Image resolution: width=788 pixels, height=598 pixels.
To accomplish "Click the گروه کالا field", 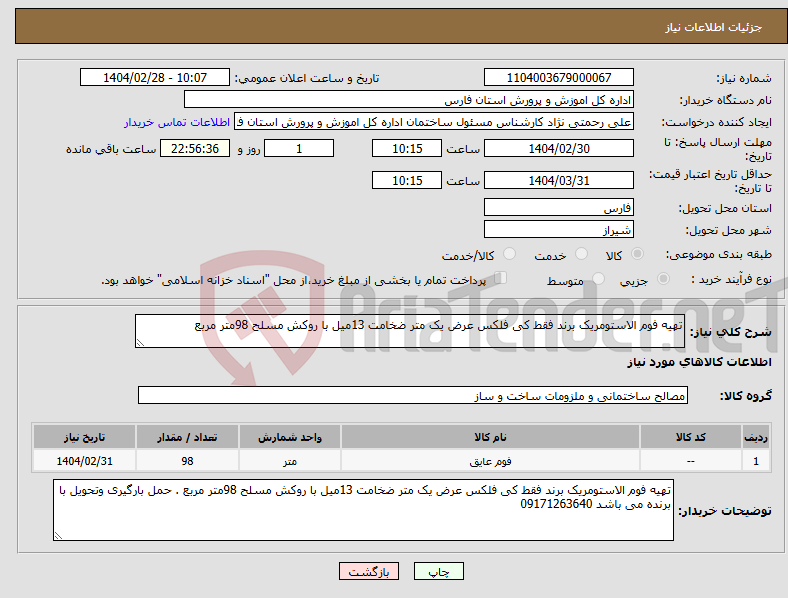I will point(413,395).
